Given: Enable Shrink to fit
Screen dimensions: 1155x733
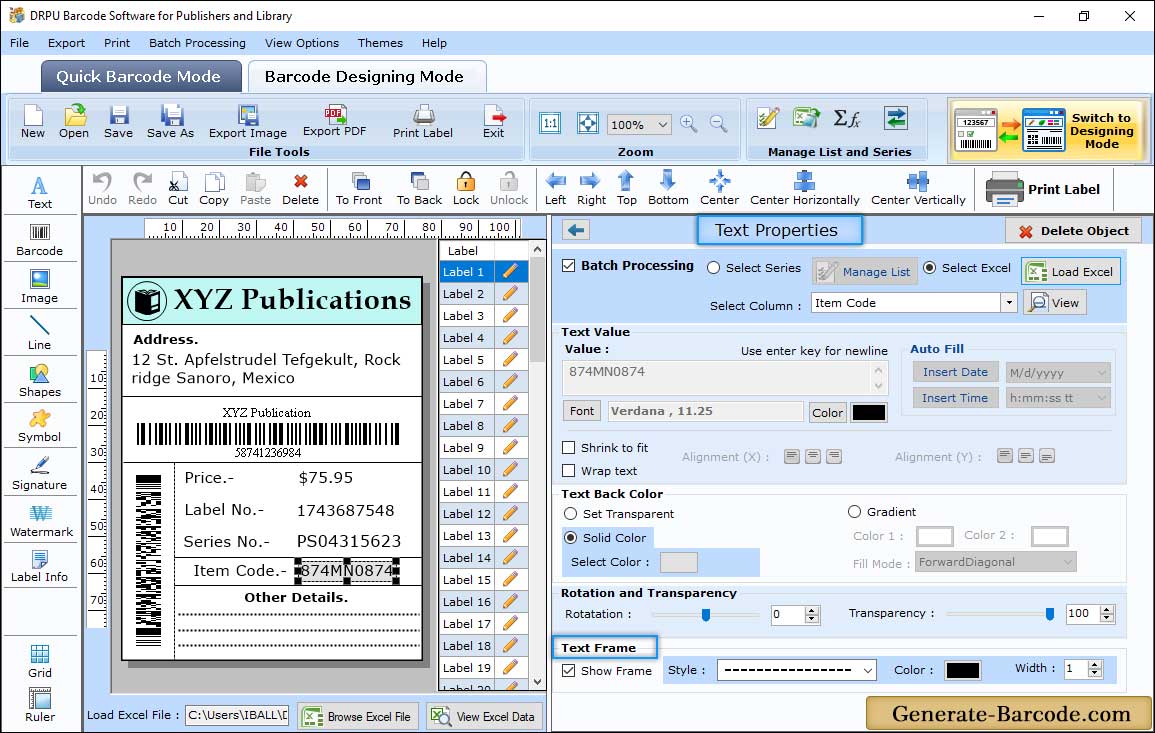Looking at the screenshot, I should (569, 448).
